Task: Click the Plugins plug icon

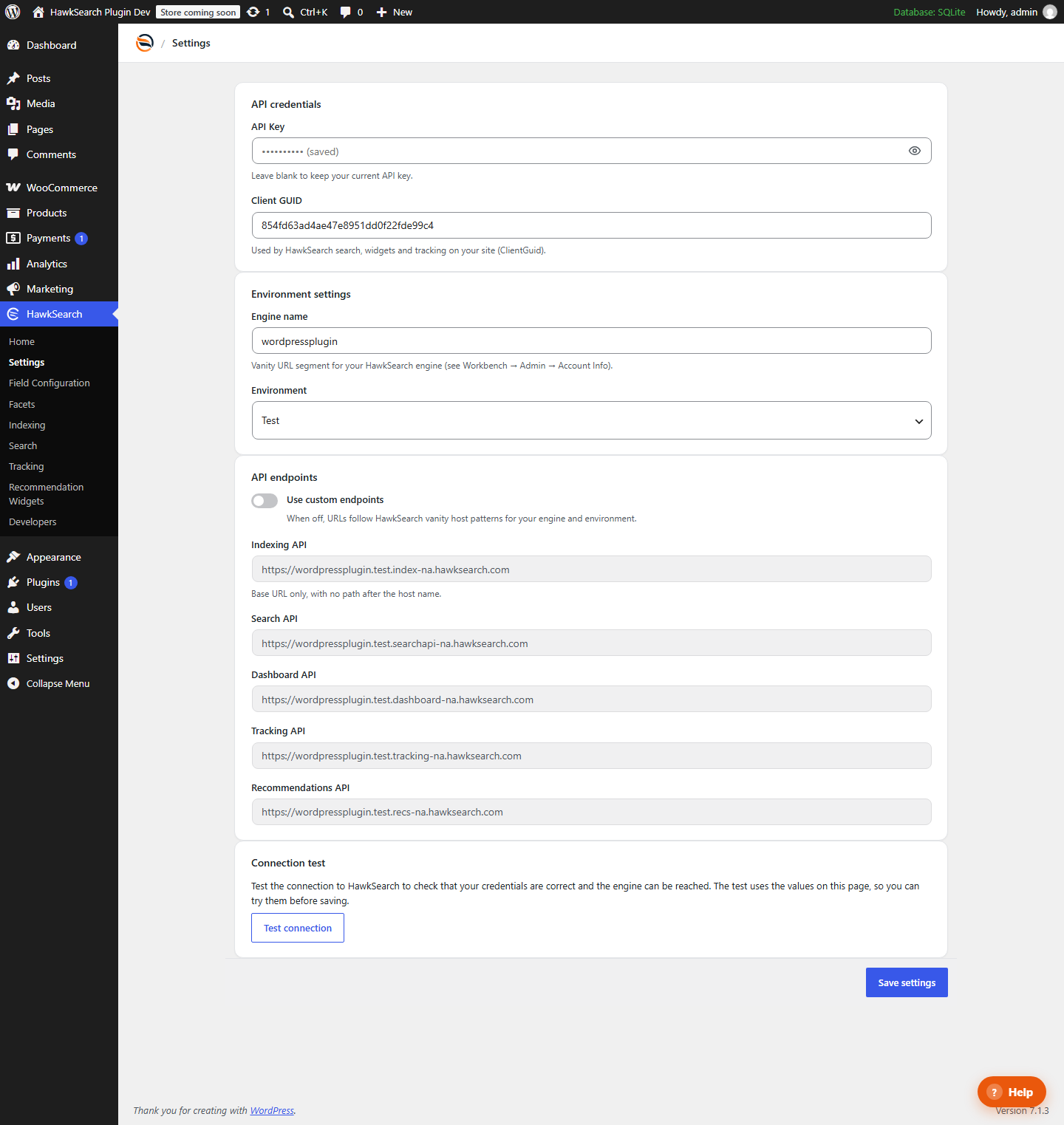Action: 13,582
